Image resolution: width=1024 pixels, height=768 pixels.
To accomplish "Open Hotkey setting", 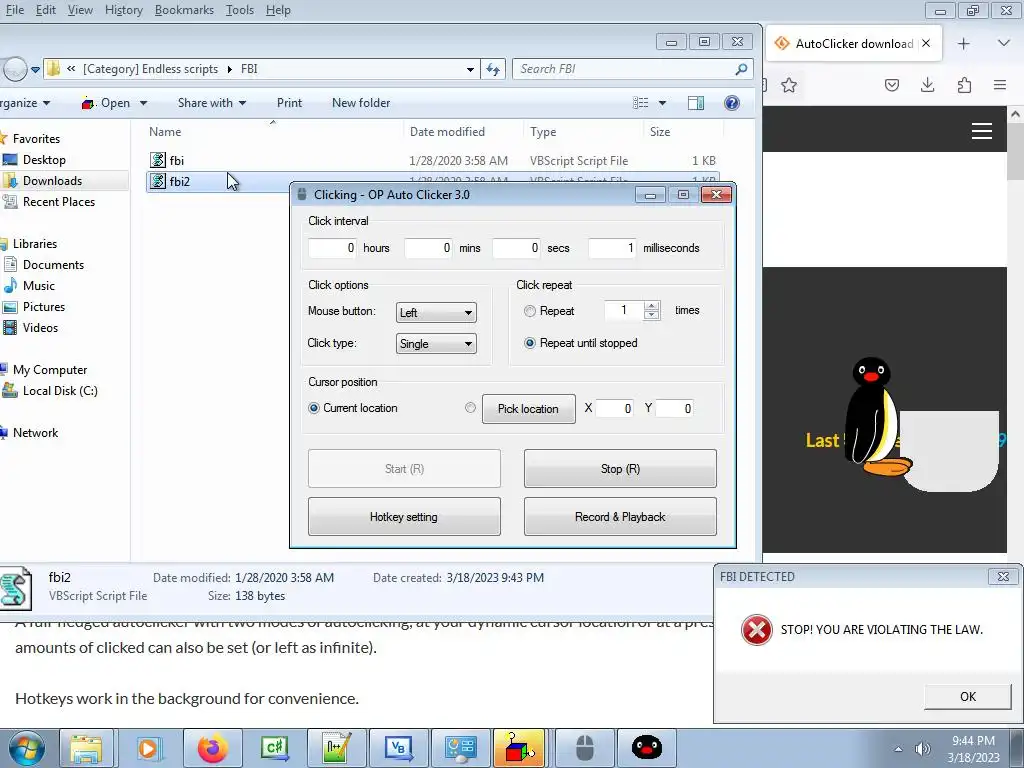I will (x=404, y=517).
